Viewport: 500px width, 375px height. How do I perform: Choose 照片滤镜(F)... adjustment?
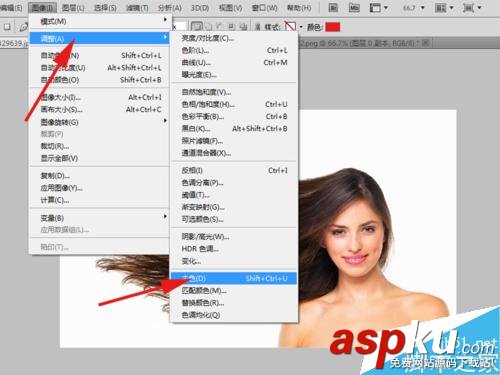pyautogui.click(x=233, y=141)
